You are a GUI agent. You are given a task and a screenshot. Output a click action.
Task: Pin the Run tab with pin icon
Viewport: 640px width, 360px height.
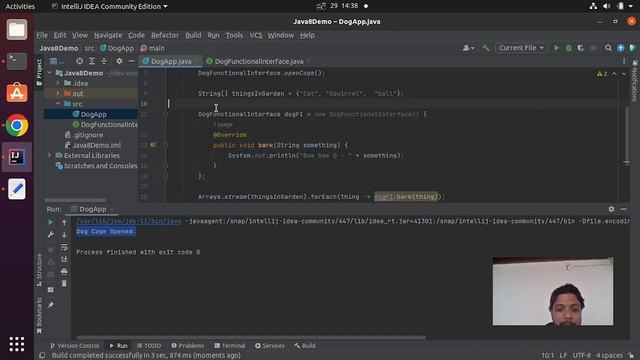pos(51,305)
